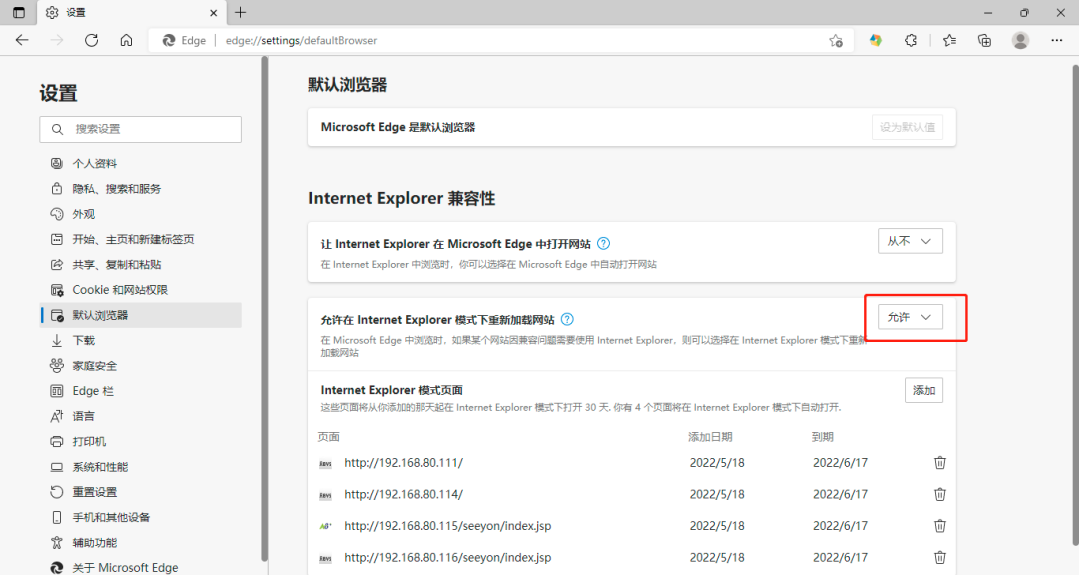Click the address bar URL

(x=301, y=41)
